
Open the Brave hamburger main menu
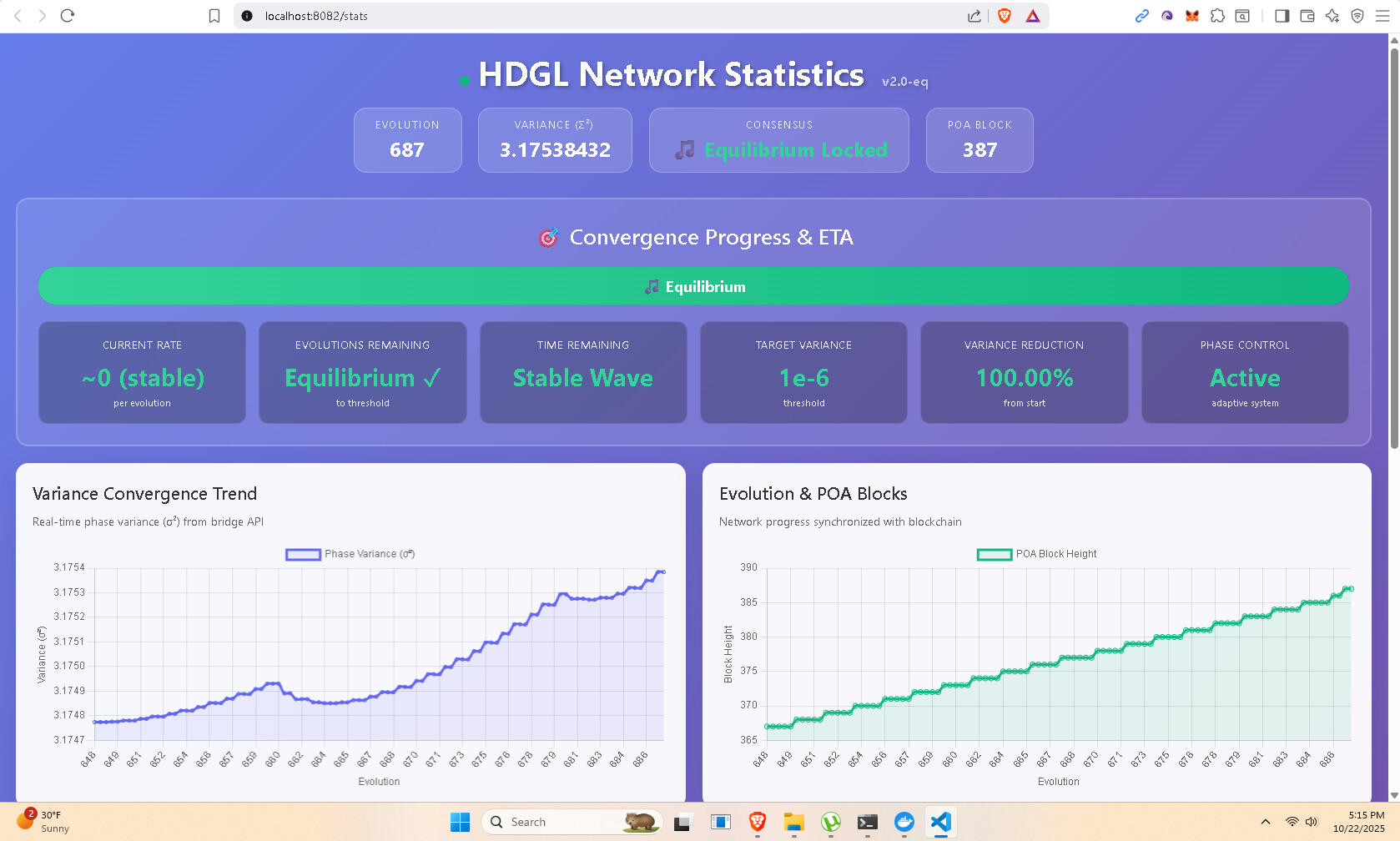(x=1382, y=16)
